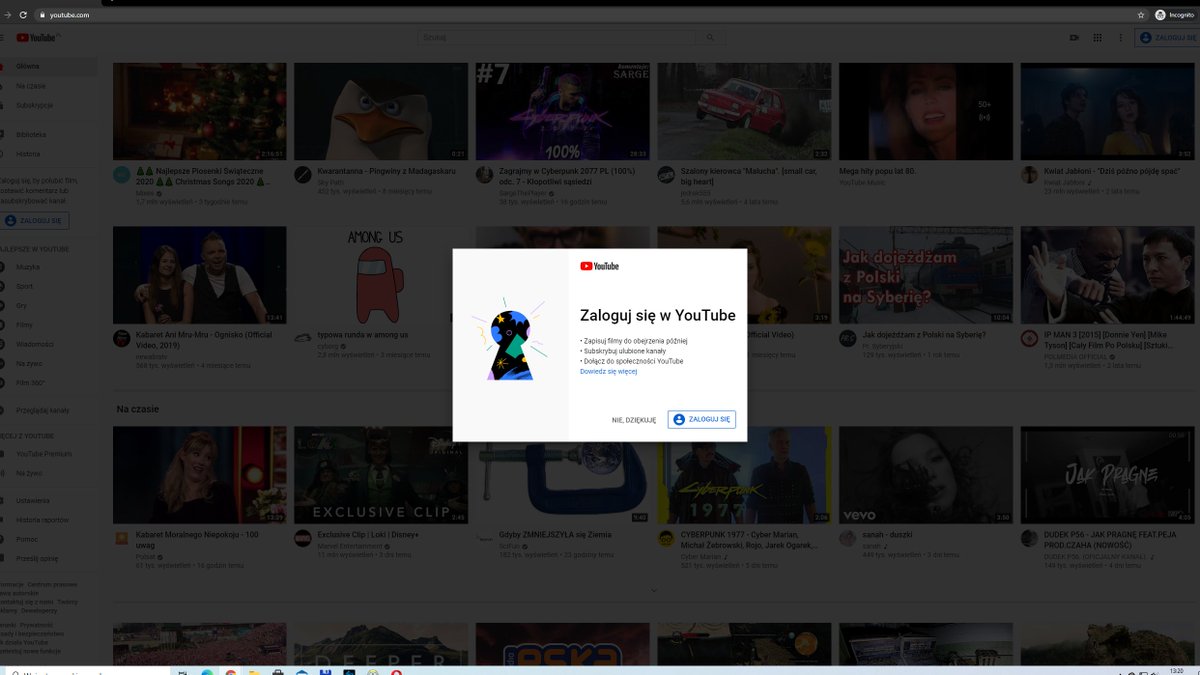Screen dimensions: 1200x675
Task: Click ZALOGUJ SIĘ in the top-right header
Action: coord(1168,38)
